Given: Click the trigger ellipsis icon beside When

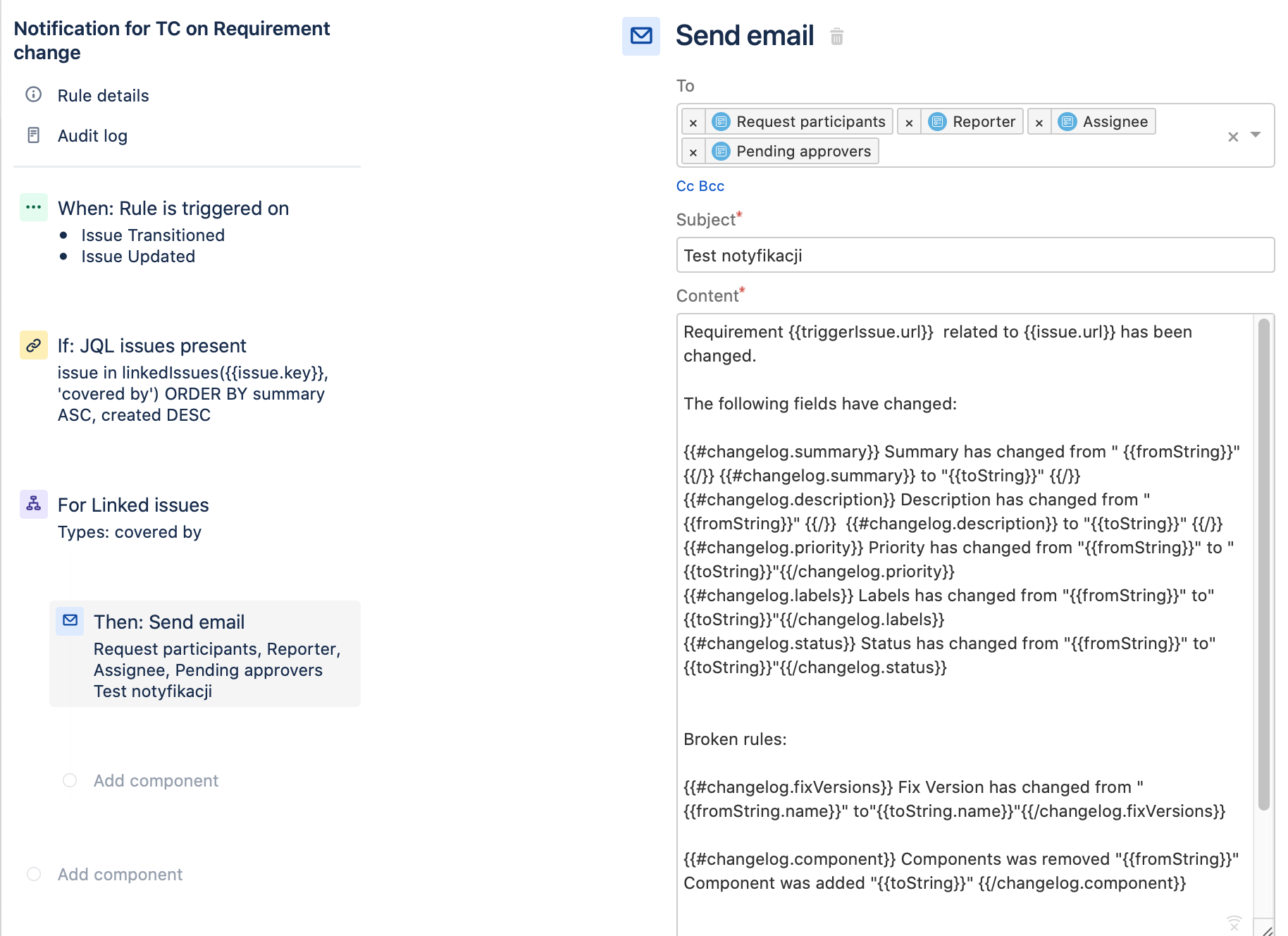Looking at the screenshot, I should [x=33, y=207].
